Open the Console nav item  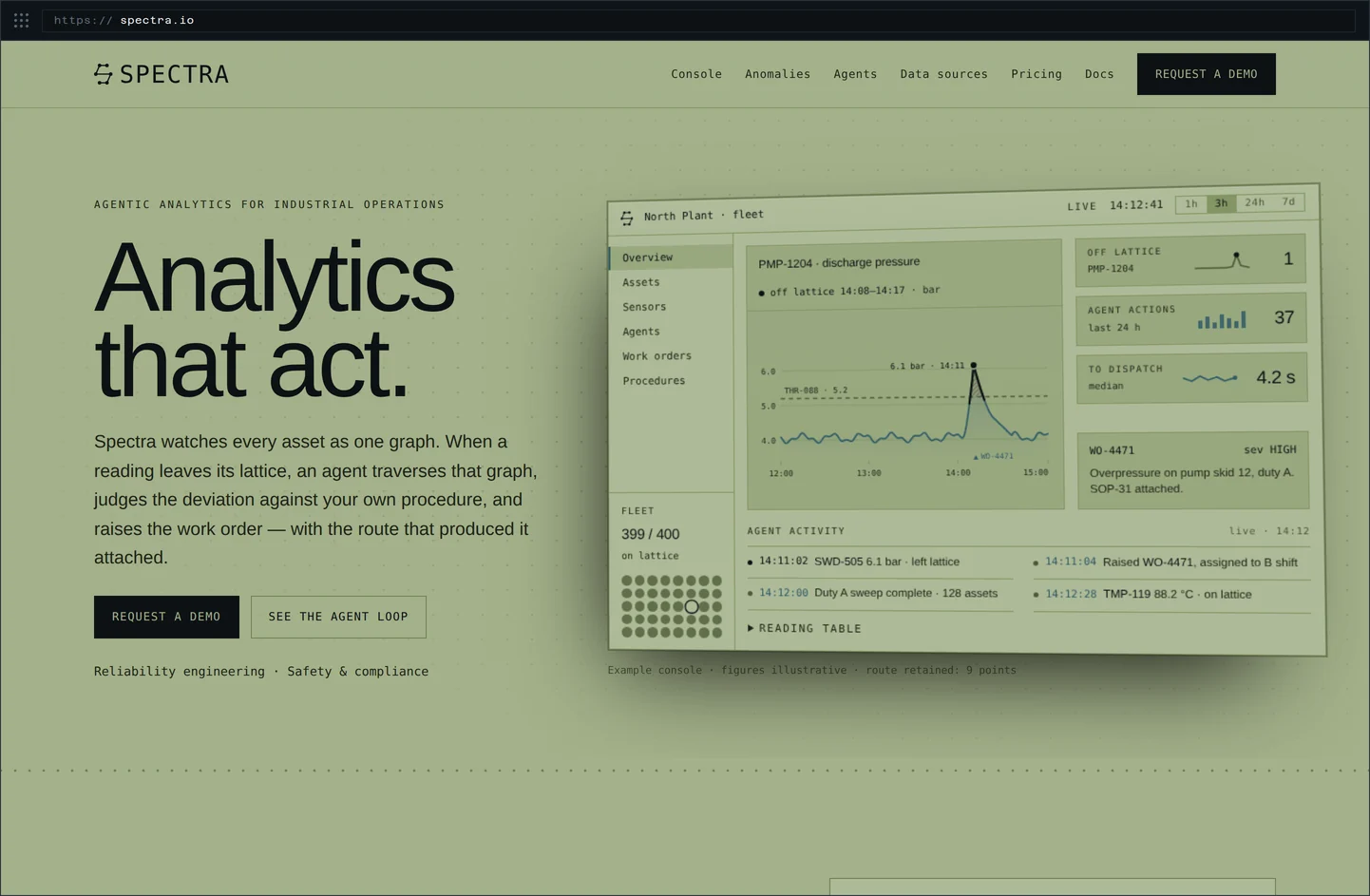[696, 74]
